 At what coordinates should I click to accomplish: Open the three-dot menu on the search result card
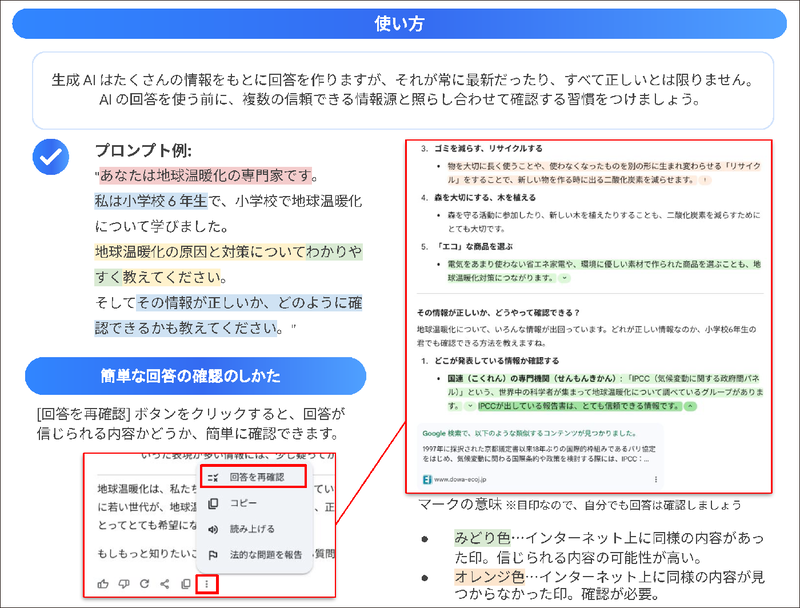click(x=656, y=478)
